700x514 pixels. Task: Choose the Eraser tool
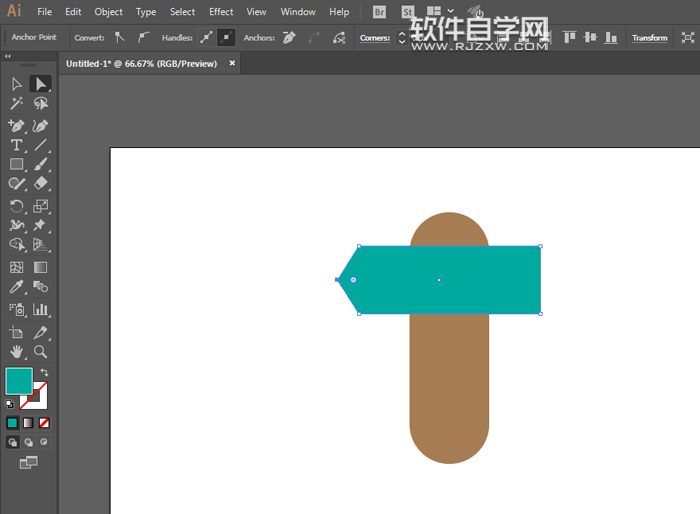tap(41, 184)
